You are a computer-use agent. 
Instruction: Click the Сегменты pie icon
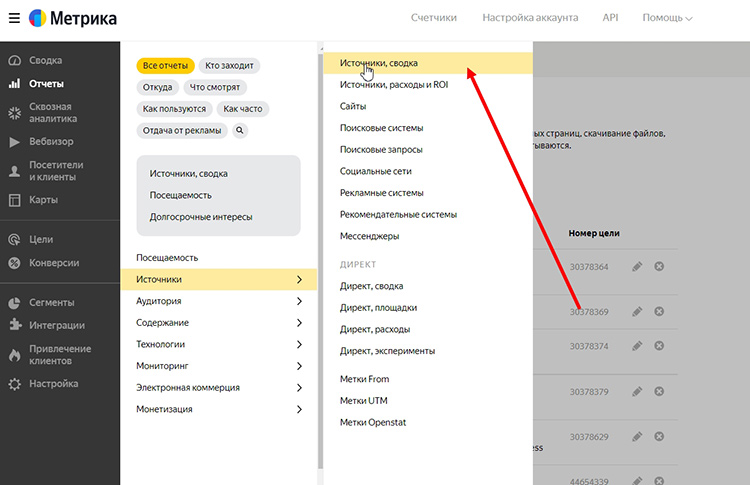(x=15, y=302)
